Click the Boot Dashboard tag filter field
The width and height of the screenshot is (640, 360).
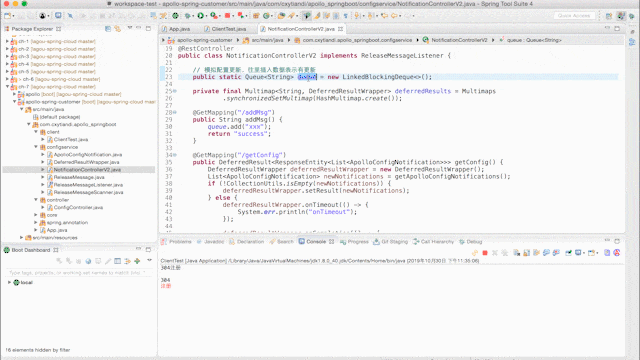(x=79, y=272)
